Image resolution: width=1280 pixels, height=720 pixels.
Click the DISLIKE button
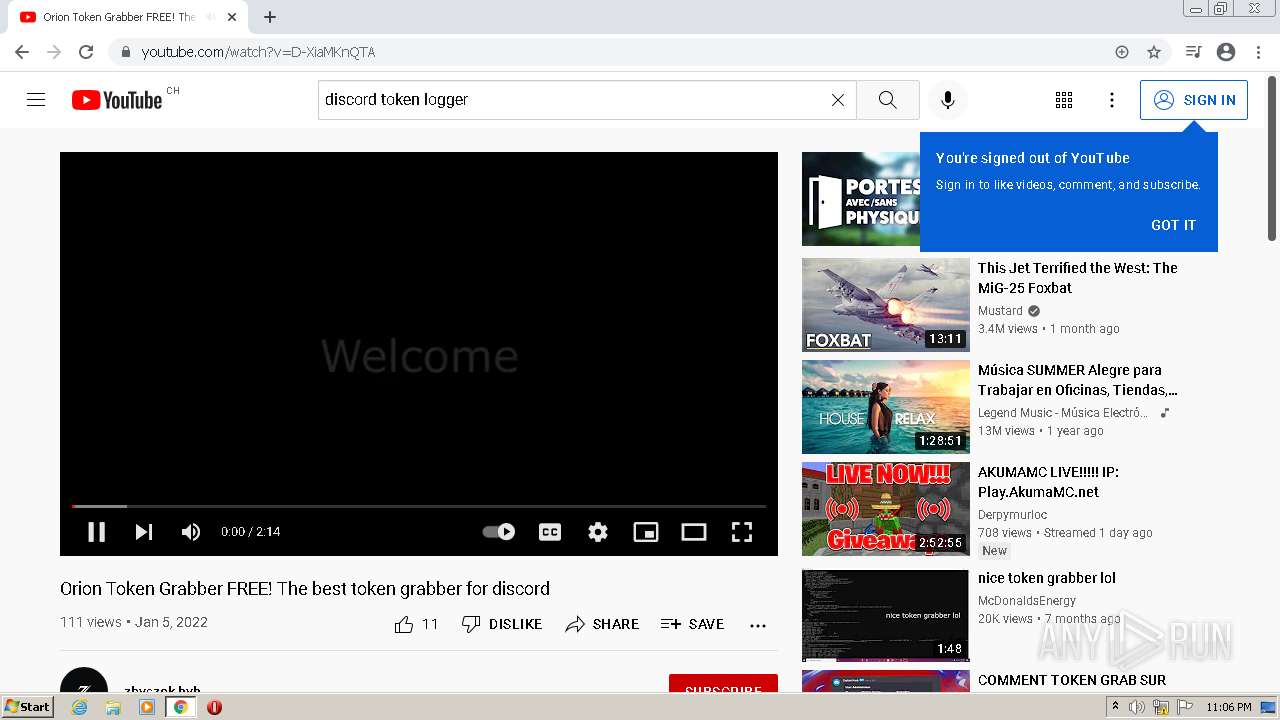click(502, 624)
